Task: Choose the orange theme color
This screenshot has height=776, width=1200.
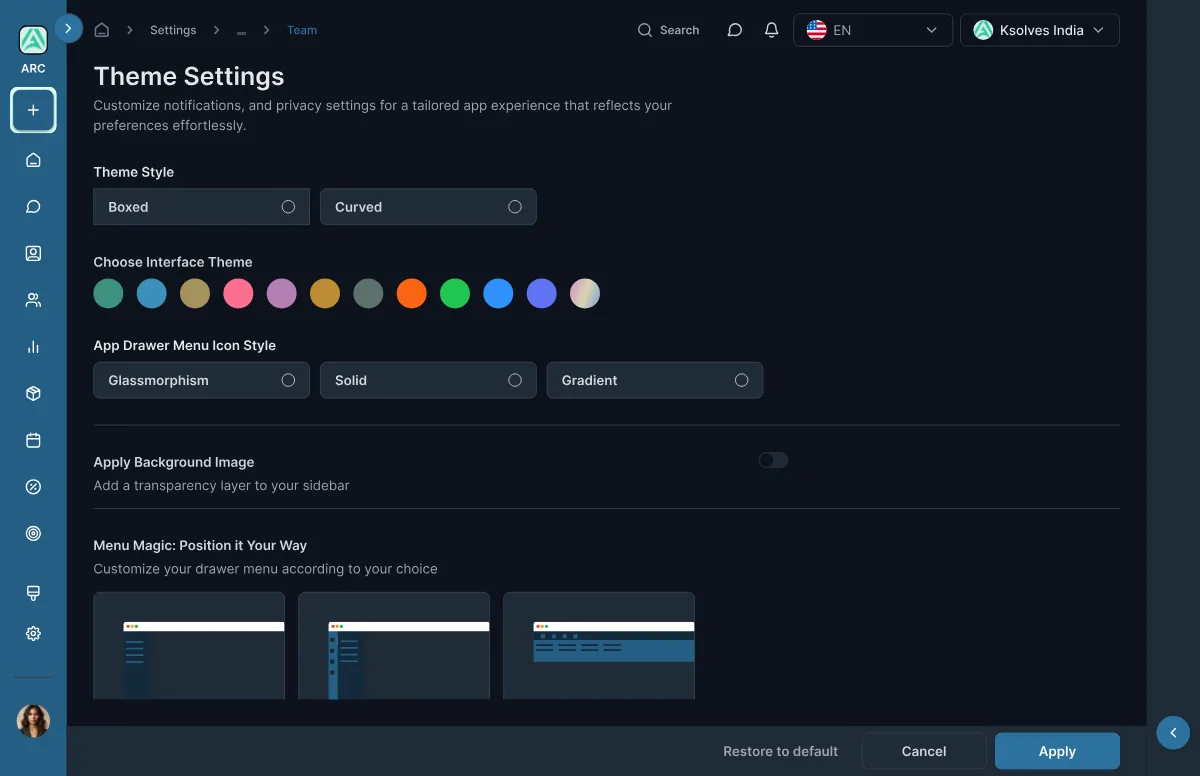Action: pyautogui.click(x=412, y=293)
